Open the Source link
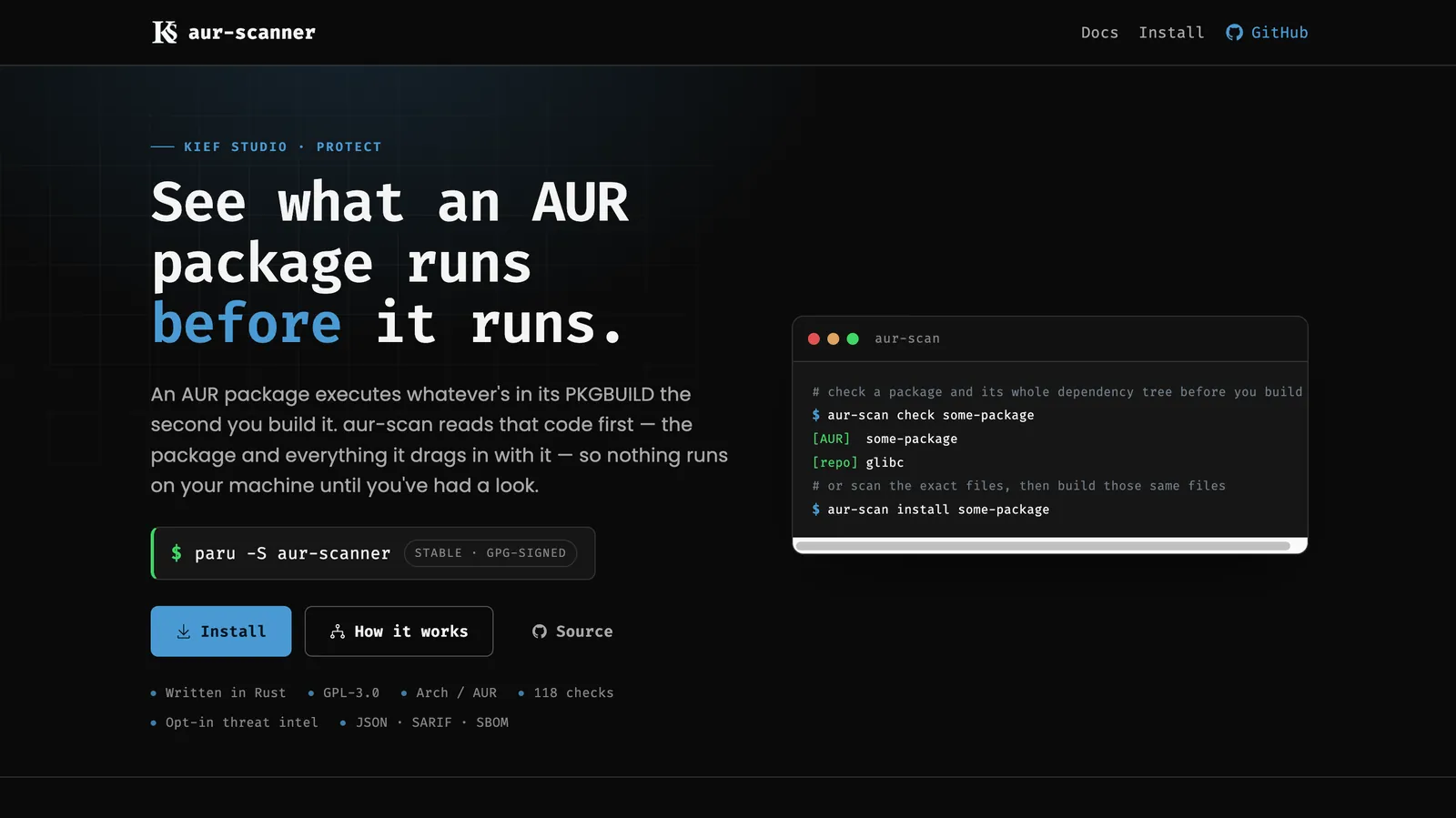This screenshot has height=818, width=1456. coord(572,631)
